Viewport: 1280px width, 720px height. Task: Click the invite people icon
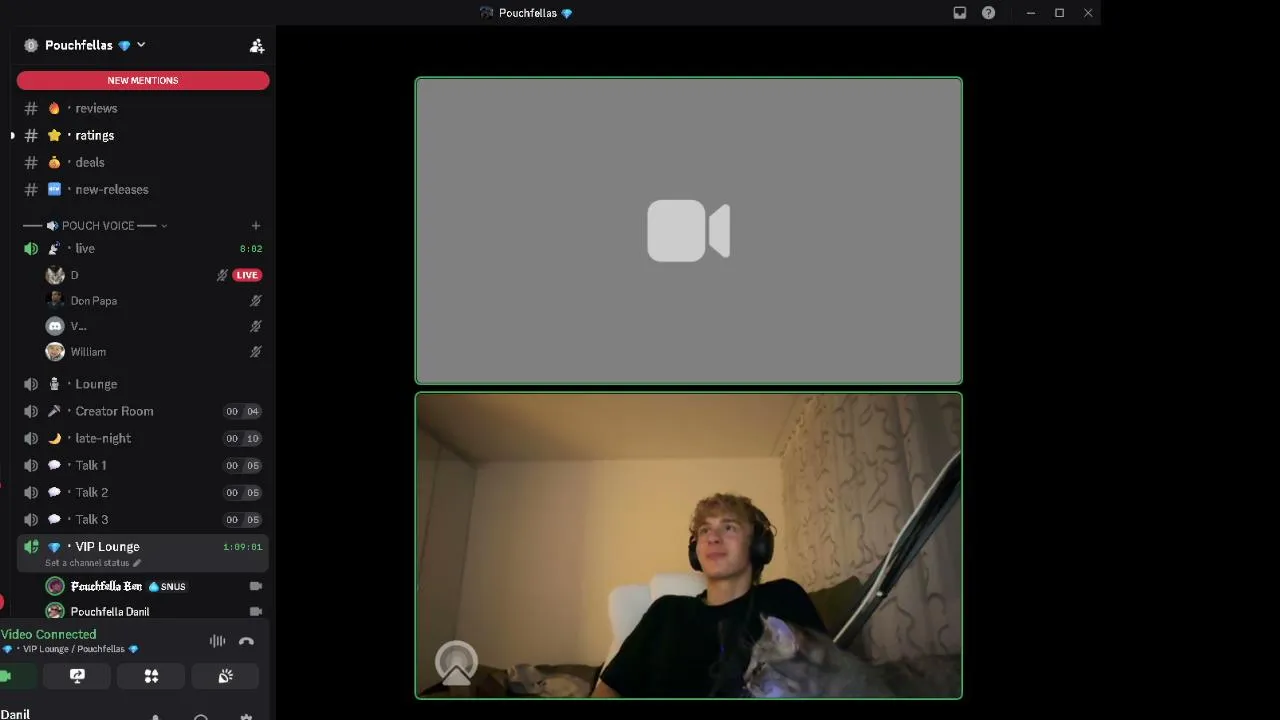click(257, 45)
